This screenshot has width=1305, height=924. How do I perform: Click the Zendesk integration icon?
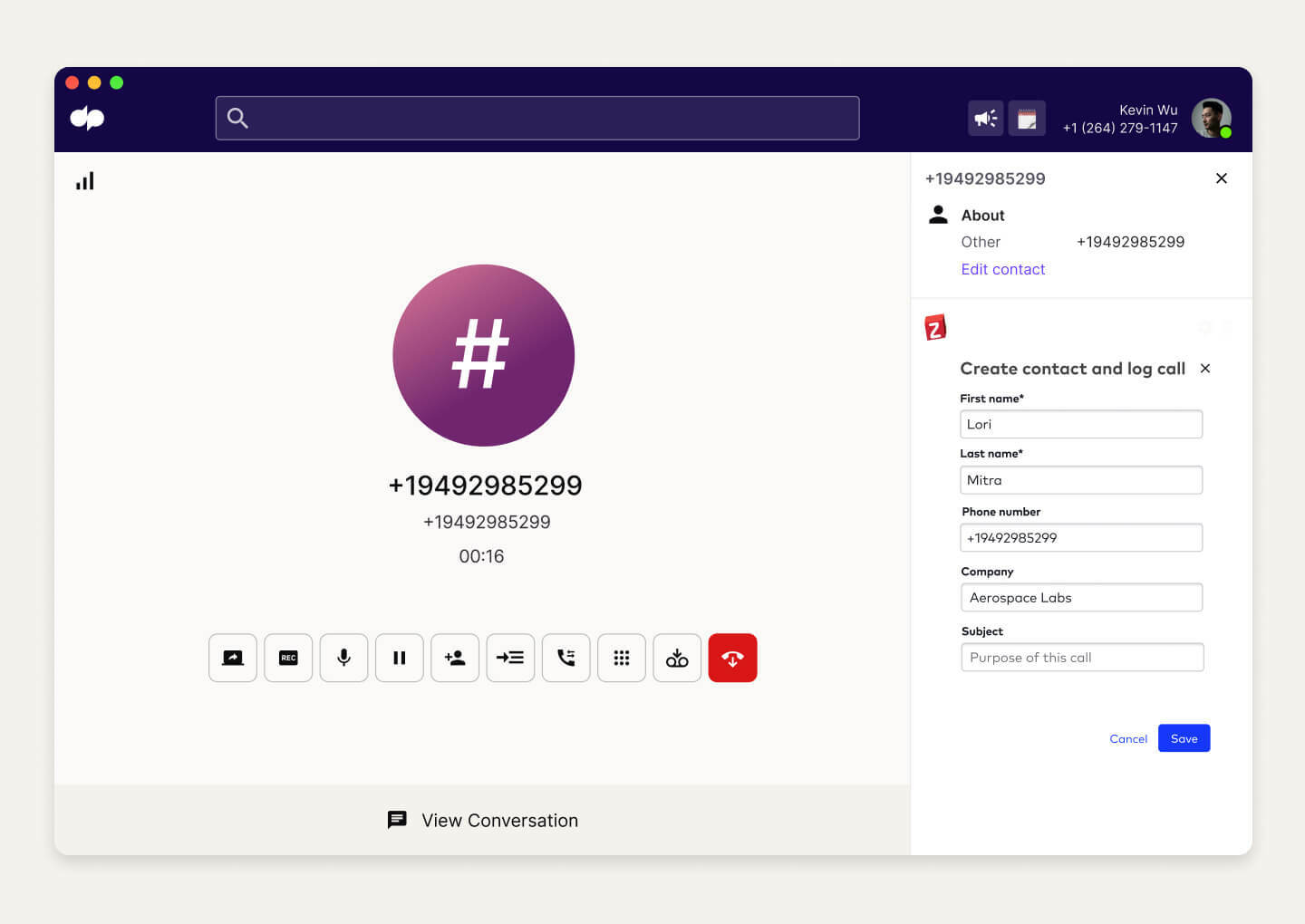pos(936,327)
